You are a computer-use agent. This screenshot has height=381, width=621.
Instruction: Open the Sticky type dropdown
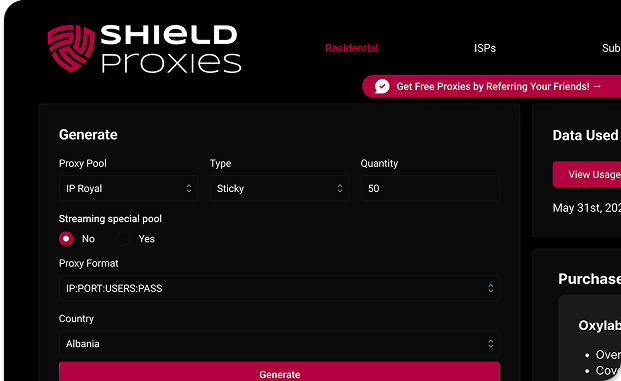point(279,189)
